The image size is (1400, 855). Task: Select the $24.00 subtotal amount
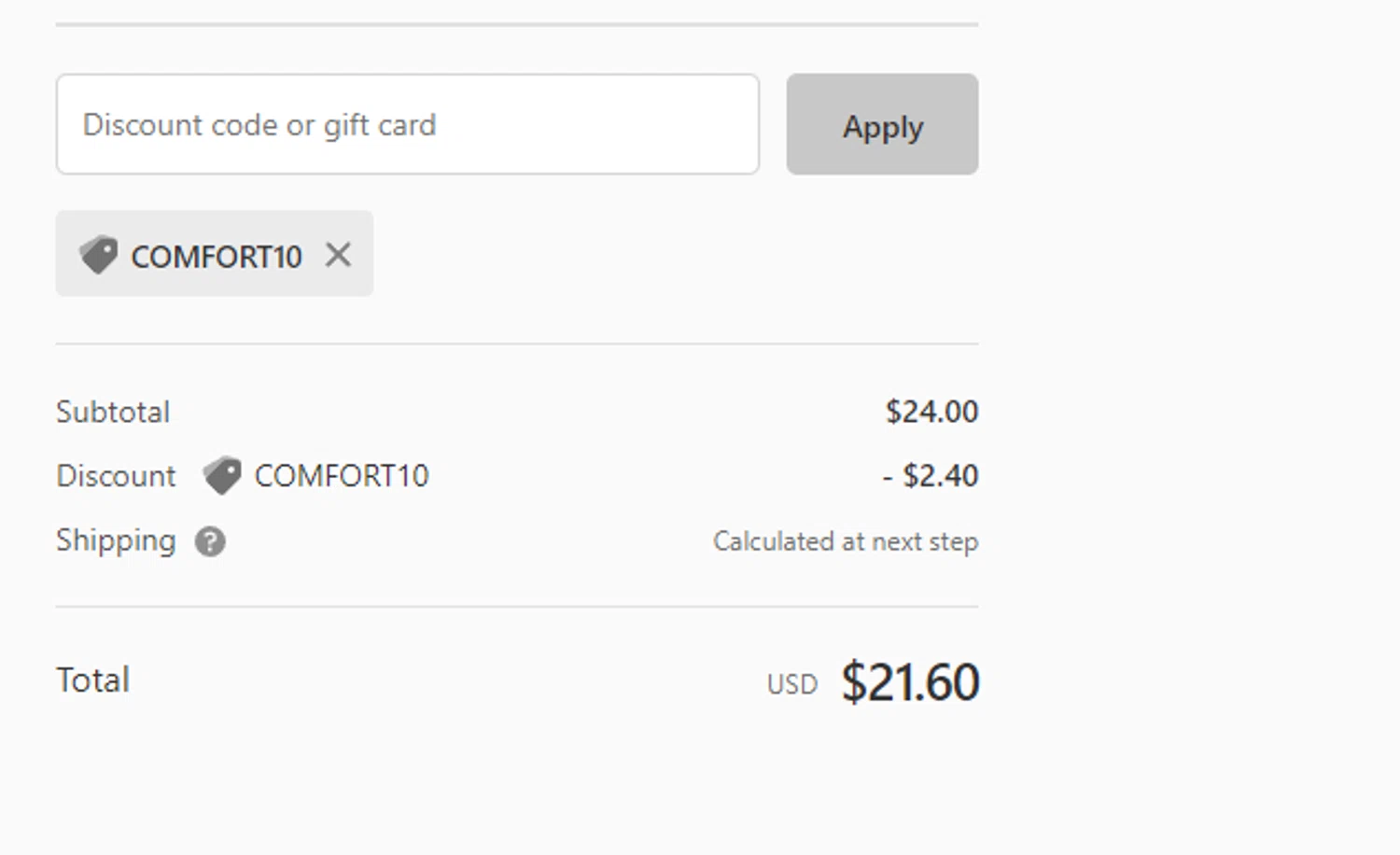tap(931, 412)
